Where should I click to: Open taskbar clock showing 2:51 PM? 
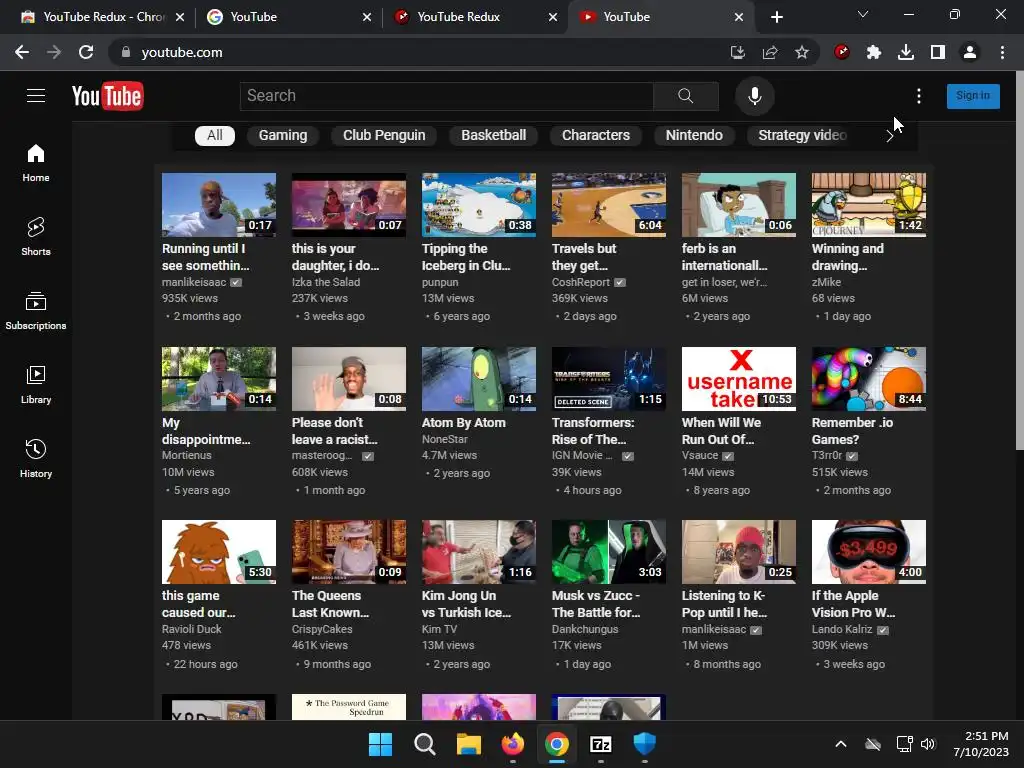[981, 744]
